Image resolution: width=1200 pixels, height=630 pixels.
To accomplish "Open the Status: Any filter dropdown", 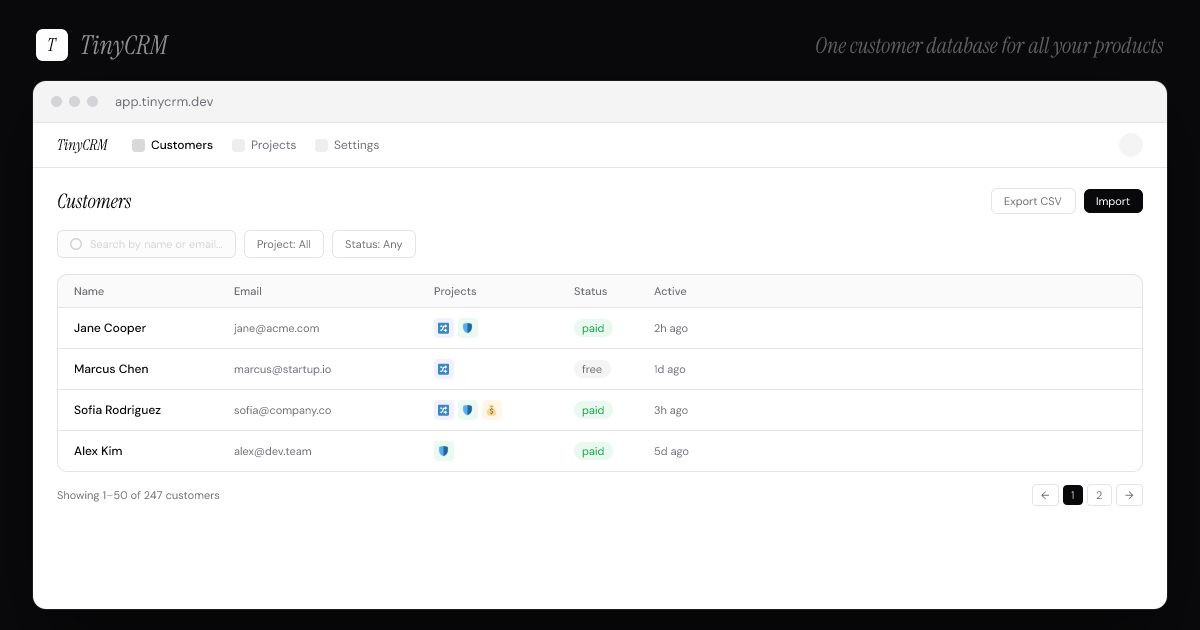I will click(374, 244).
